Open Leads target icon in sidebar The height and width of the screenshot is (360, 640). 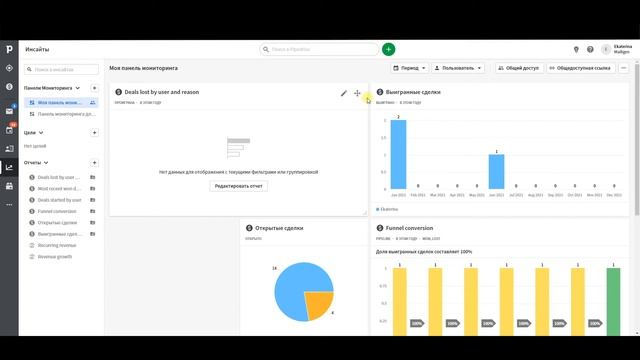[x=9, y=68]
